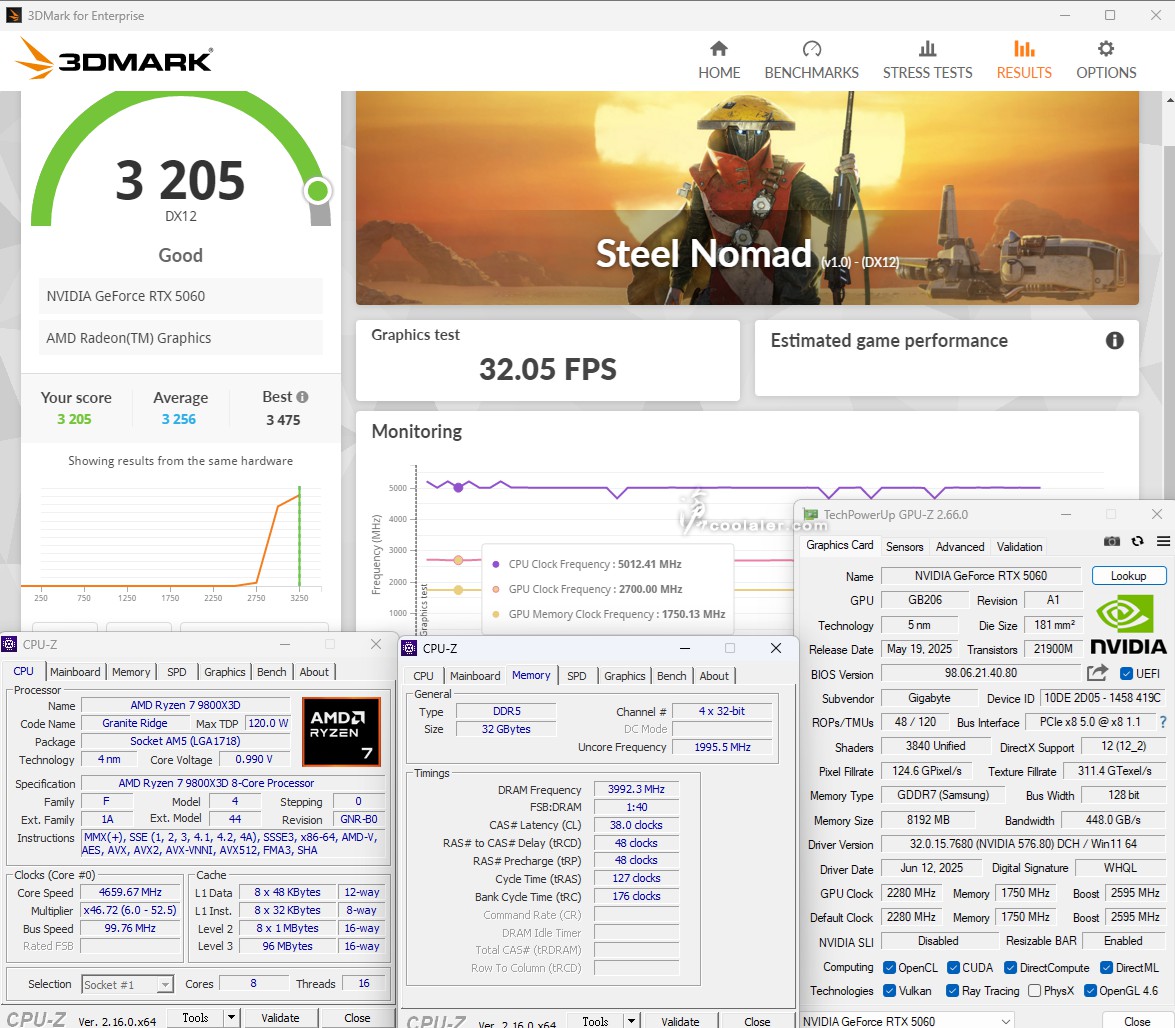Image resolution: width=1175 pixels, height=1028 pixels.
Task: Click Close button in CPU-Z Memory window
Action: [x=757, y=1021]
